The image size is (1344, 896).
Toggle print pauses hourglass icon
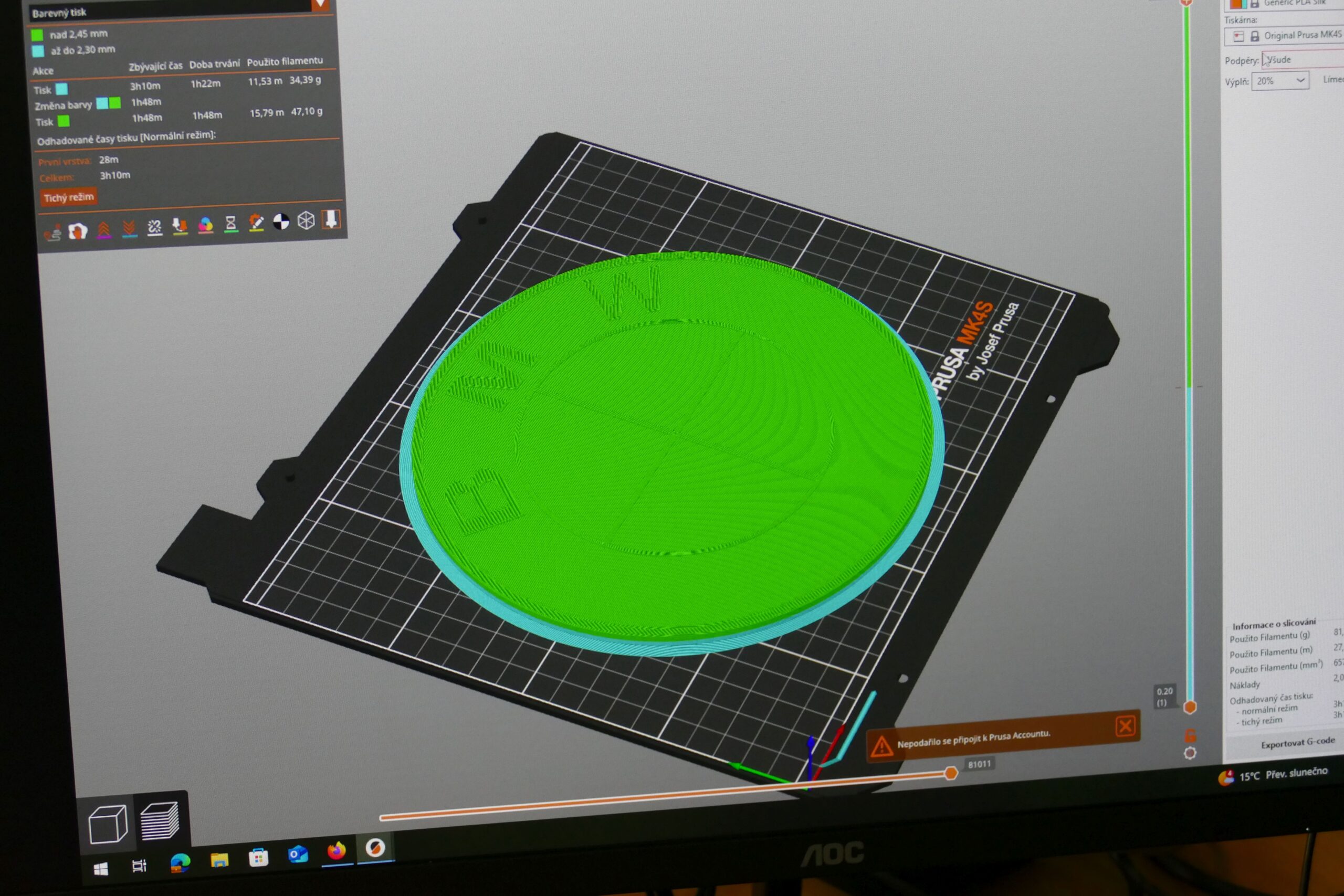(230, 224)
